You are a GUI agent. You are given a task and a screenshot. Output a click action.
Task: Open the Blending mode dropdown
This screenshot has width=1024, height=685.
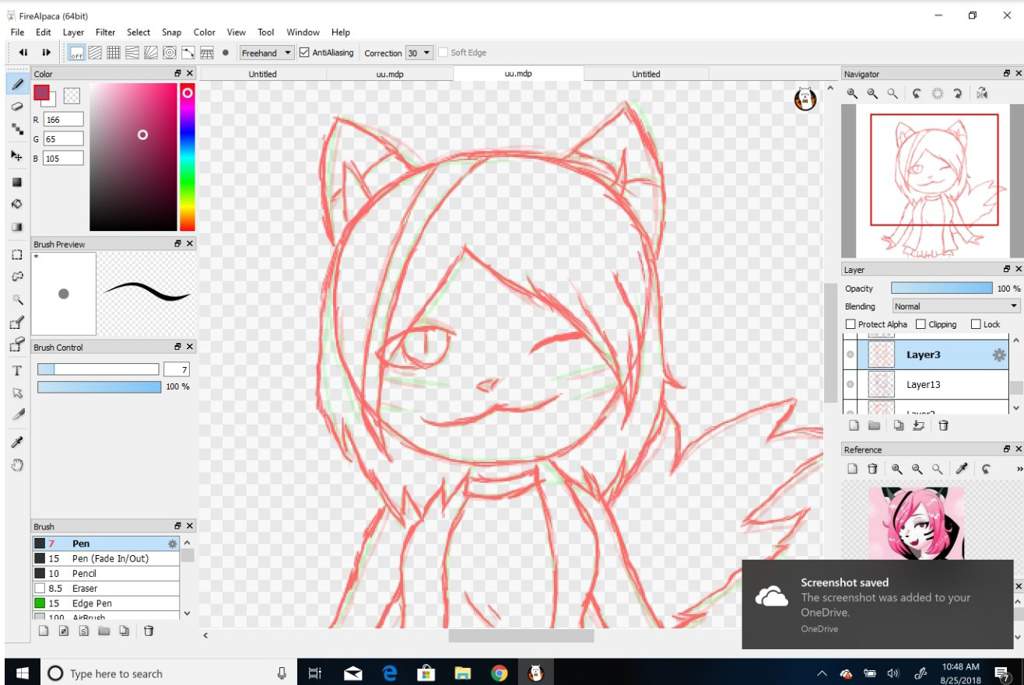[x=955, y=306]
